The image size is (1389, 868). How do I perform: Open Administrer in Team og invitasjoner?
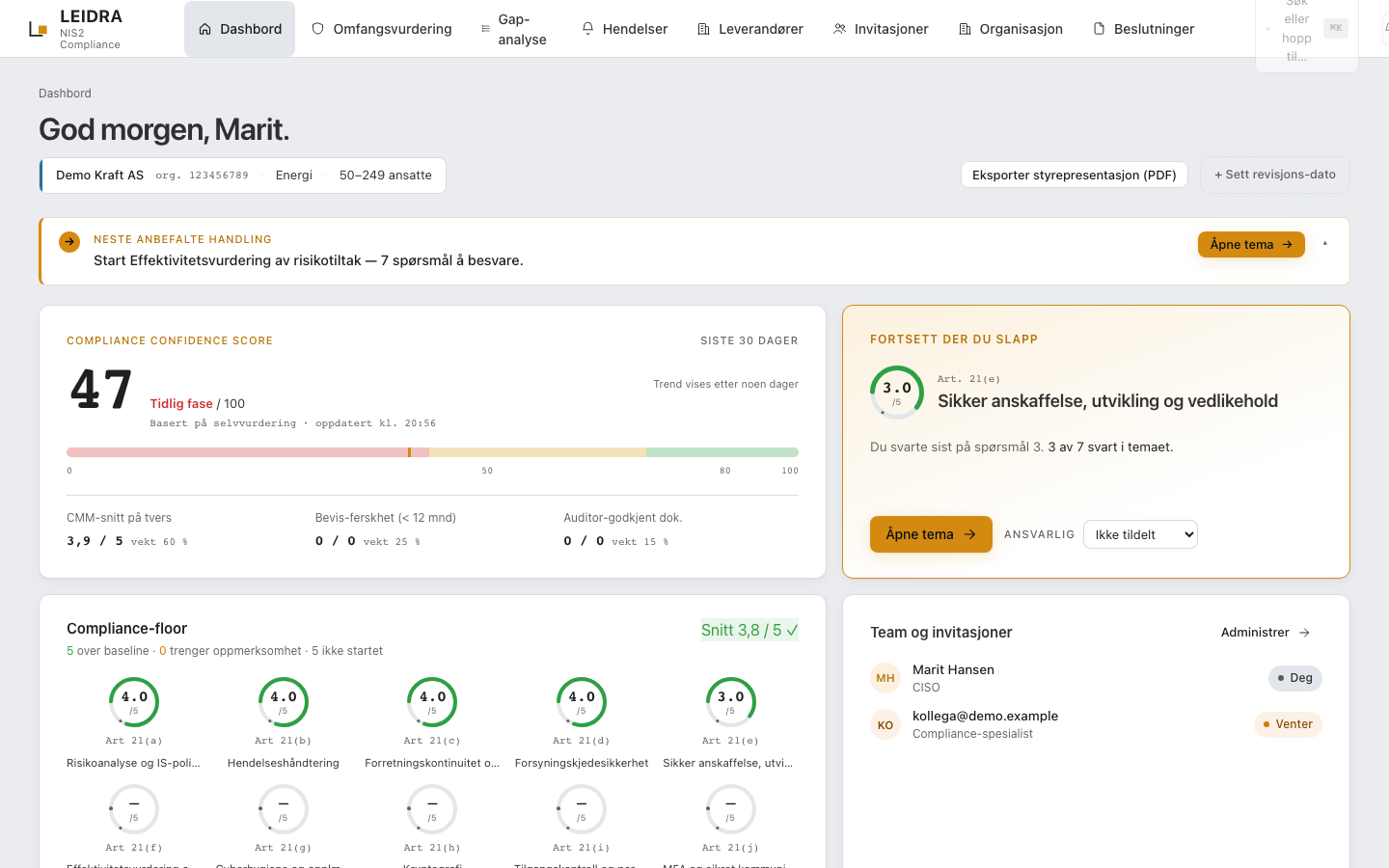pyautogui.click(x=1266, y=633)
